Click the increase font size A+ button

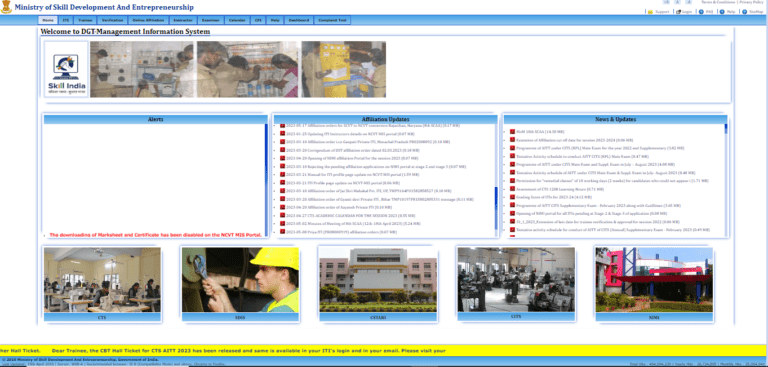click(x=666, y=2)
